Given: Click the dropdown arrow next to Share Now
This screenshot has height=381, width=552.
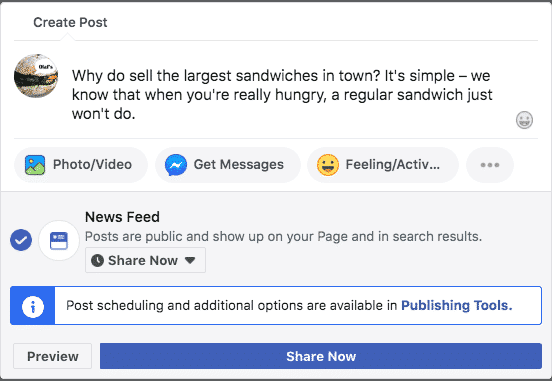Looking at the screenshot, I should [x=190, y=261].
